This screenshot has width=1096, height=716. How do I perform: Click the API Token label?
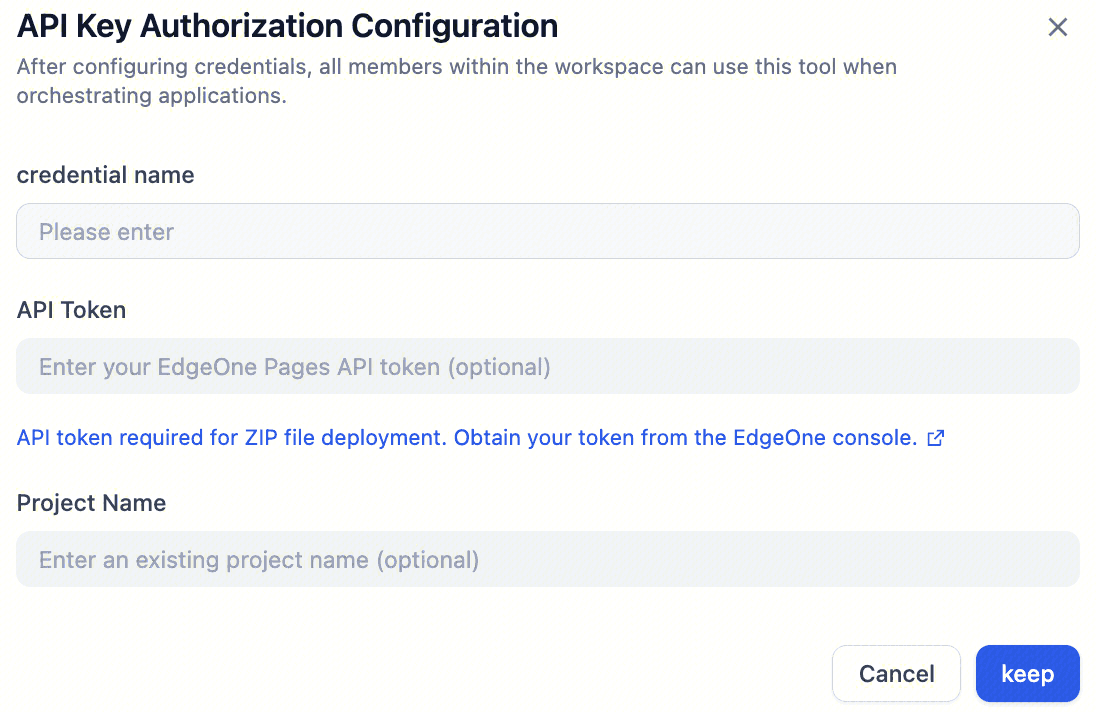pyautogui.click(x=71, y=310)
